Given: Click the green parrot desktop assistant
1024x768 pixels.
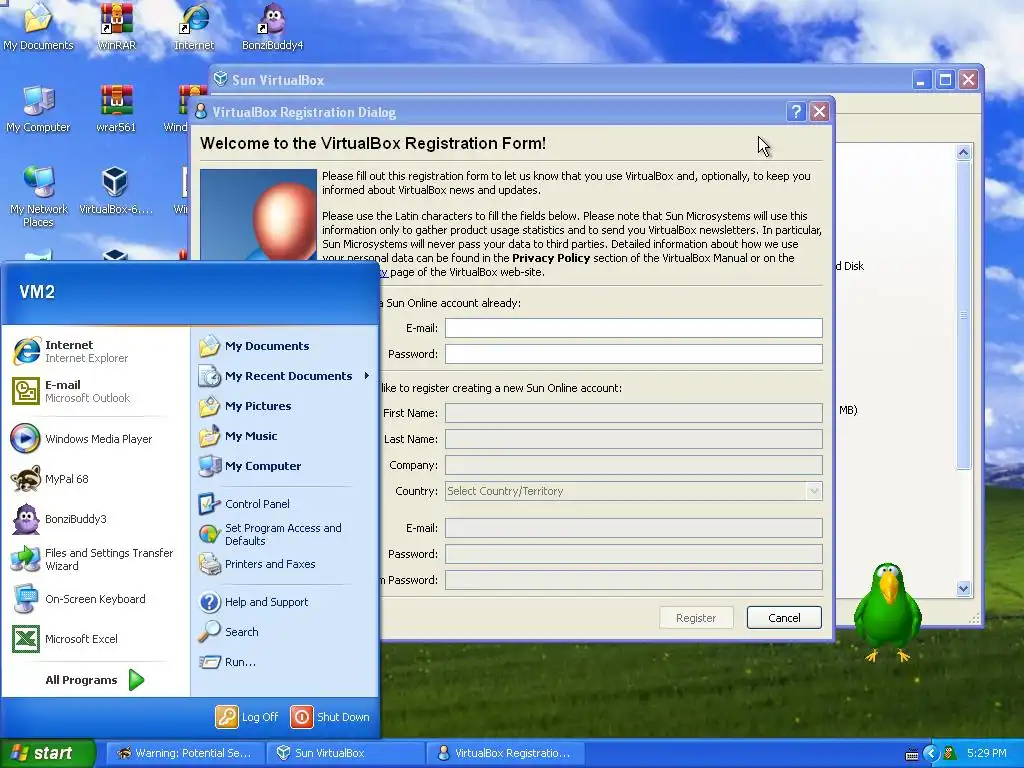Looking at the screenshot, I should (x=887, y=612).
